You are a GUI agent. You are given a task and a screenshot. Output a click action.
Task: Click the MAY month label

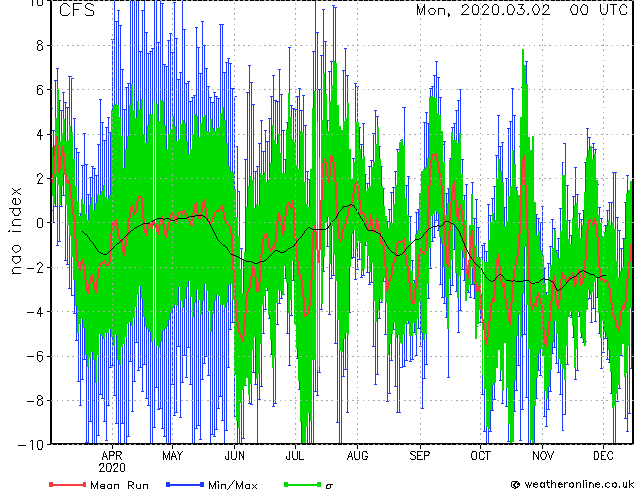point(173,456)
